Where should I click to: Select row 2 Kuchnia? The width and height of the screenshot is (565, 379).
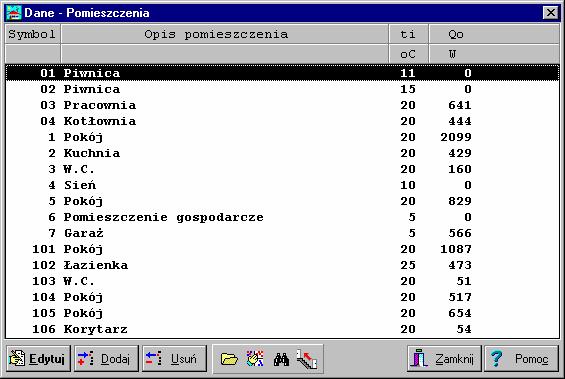tap(282, 153)
